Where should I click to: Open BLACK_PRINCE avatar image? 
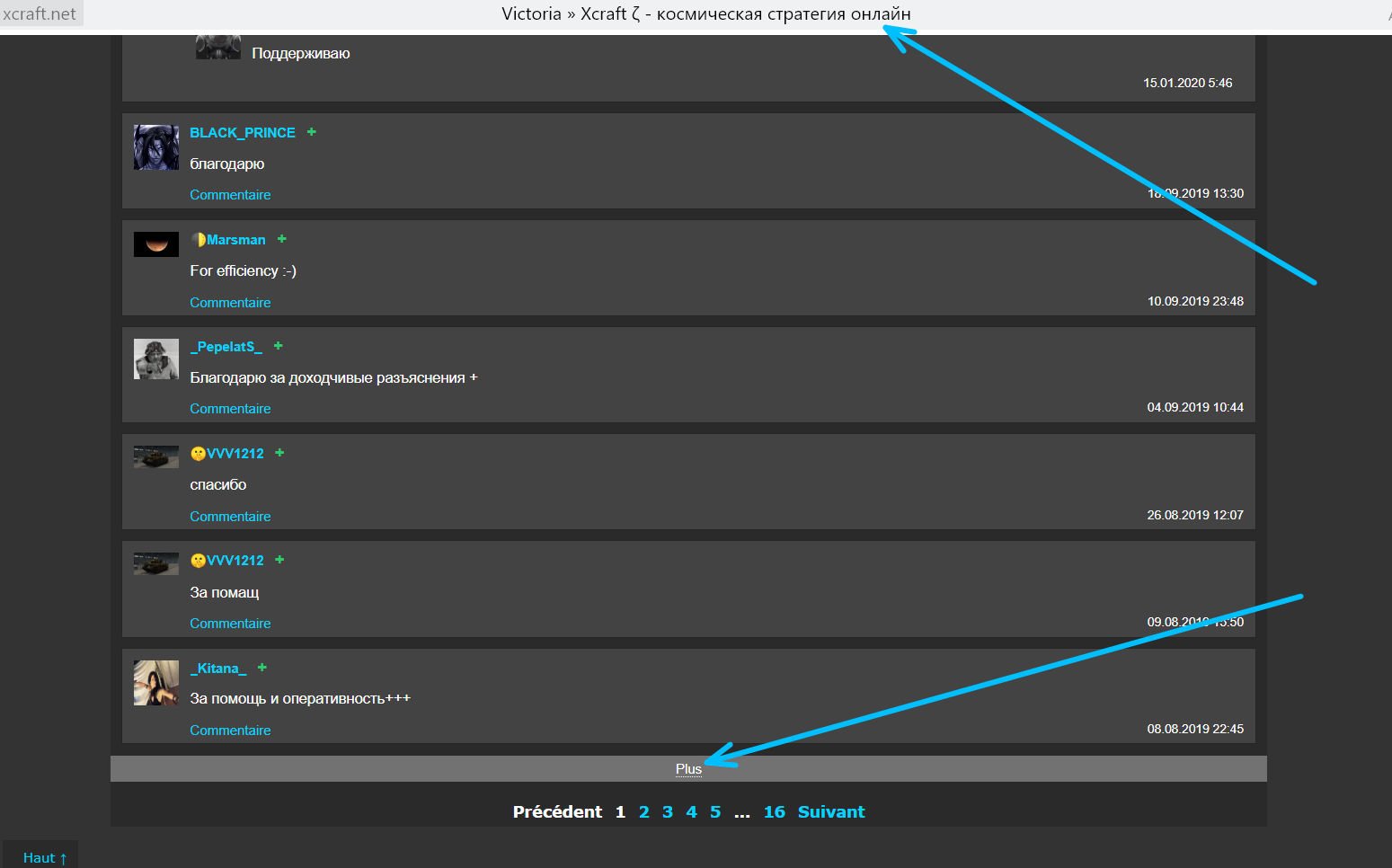click(x=156, y=147)
